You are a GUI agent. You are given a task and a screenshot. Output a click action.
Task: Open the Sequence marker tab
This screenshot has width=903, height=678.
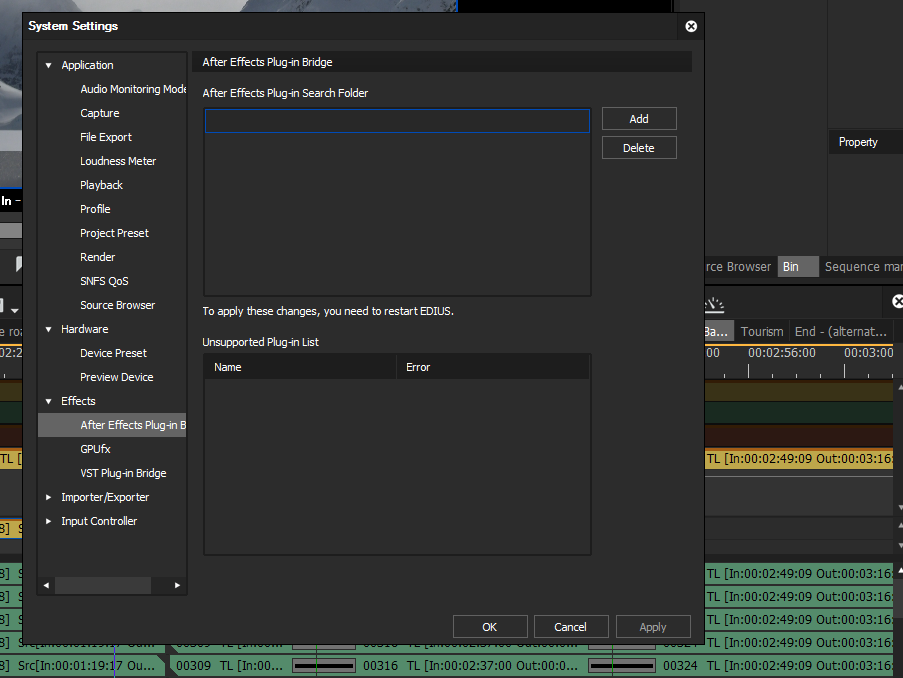863,267
